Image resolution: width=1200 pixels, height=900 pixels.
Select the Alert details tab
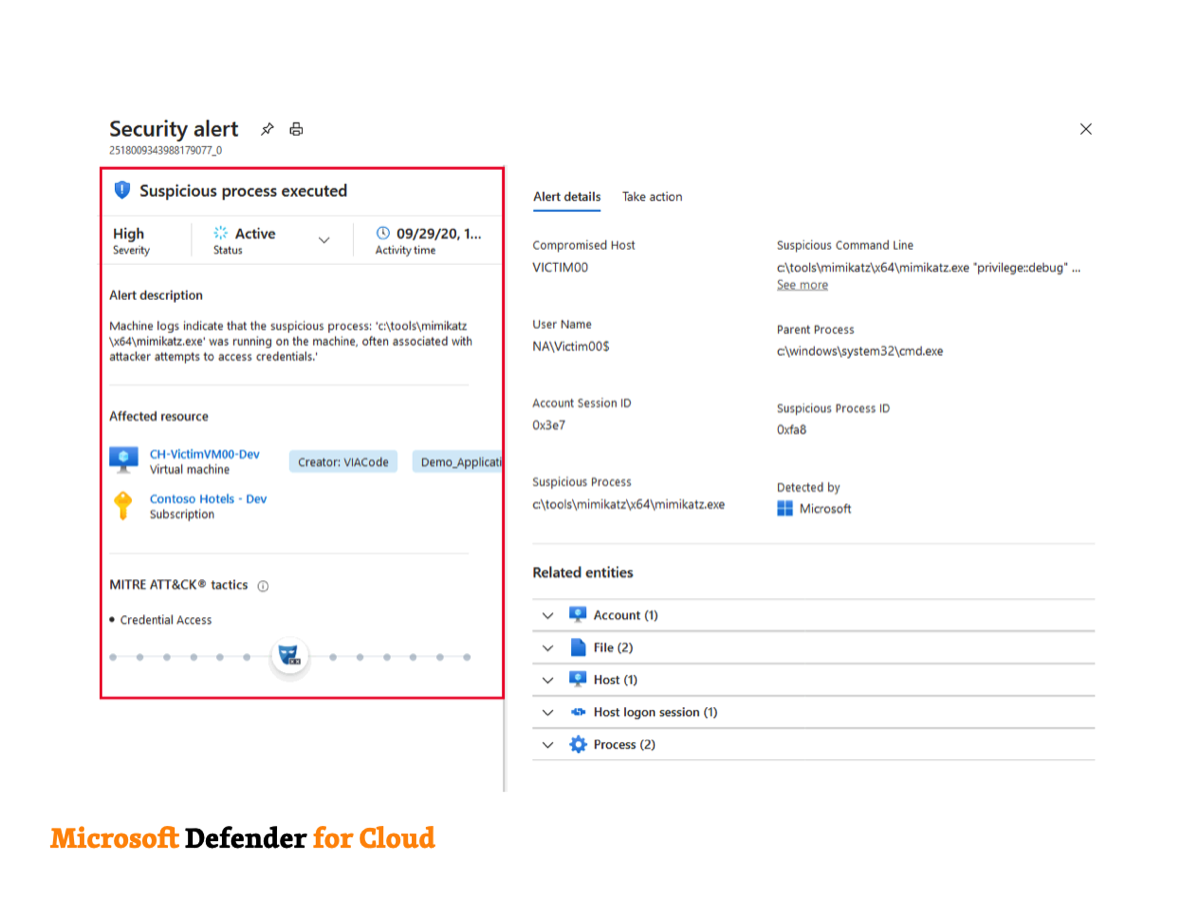567,197
